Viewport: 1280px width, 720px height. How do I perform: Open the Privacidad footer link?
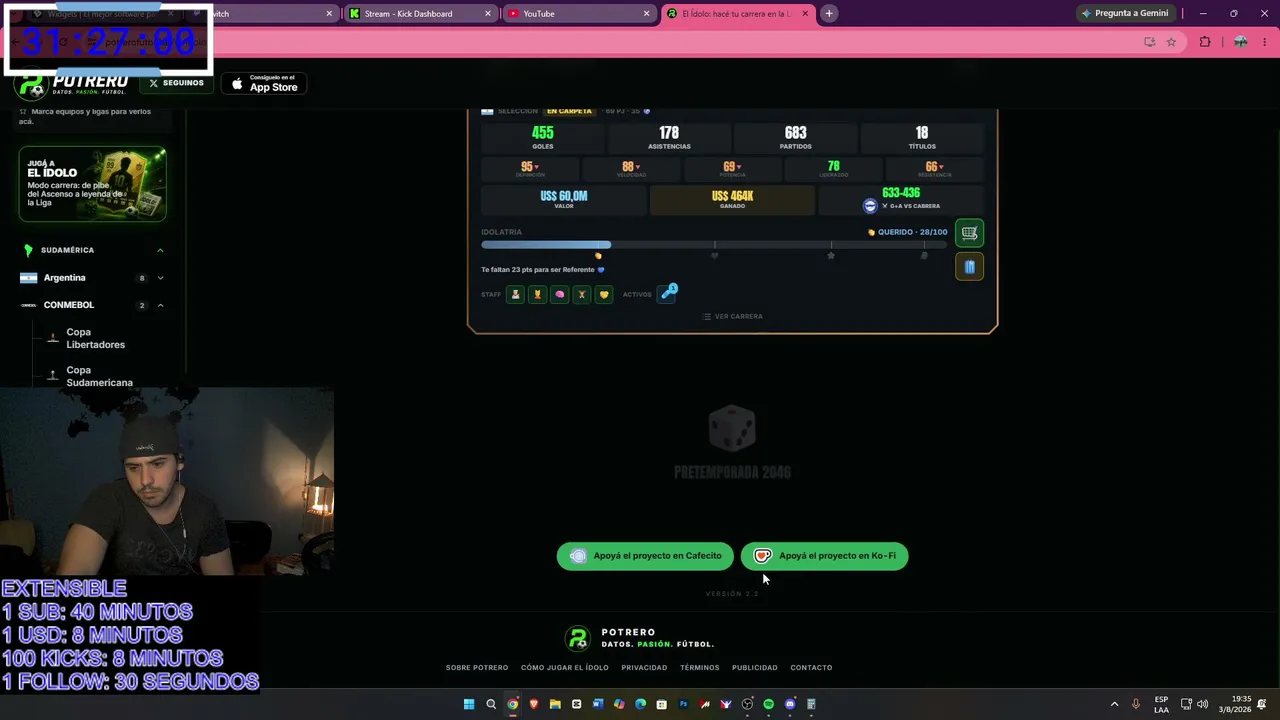coord(644,668)
